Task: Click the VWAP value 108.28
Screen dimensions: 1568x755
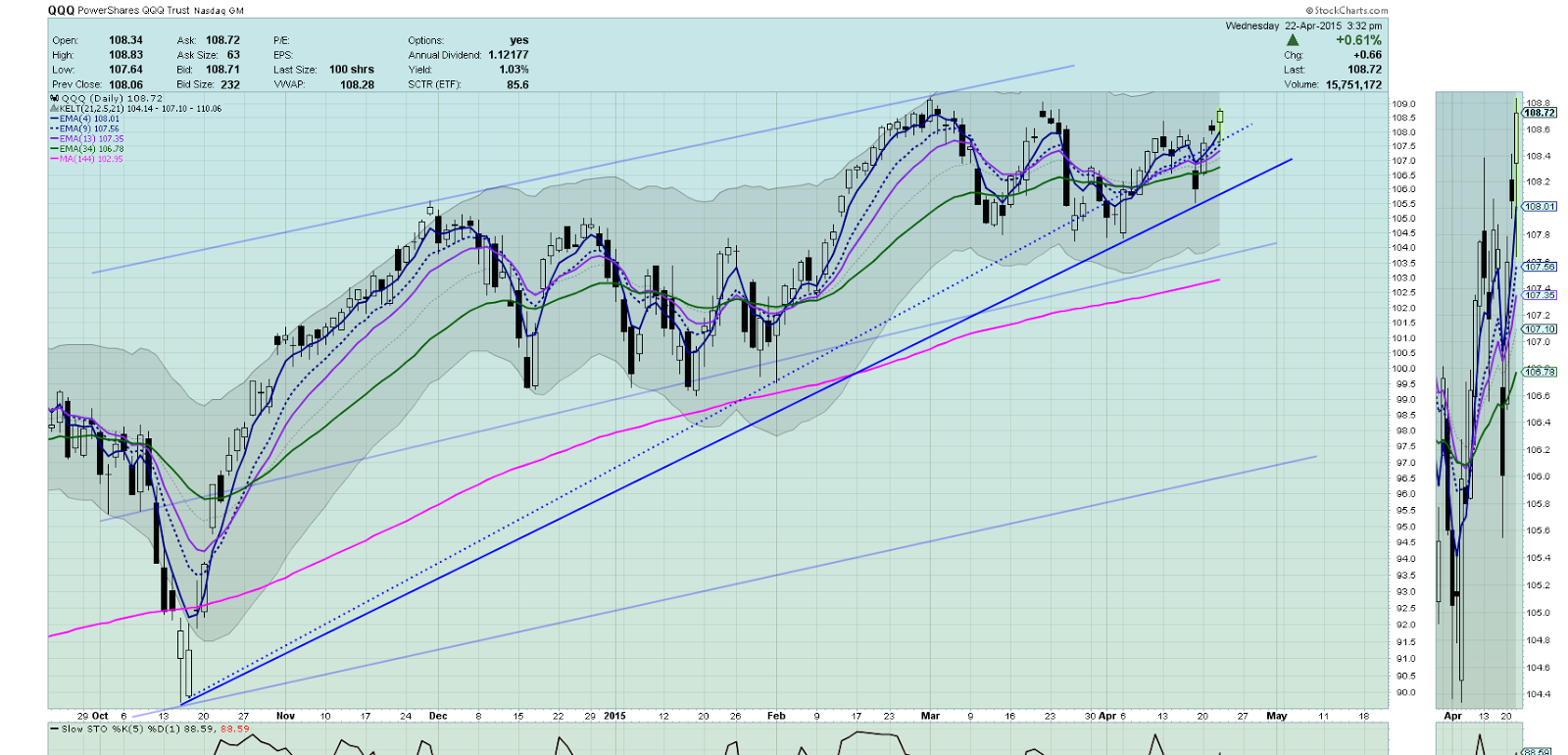Action: (x=357, y=84)
